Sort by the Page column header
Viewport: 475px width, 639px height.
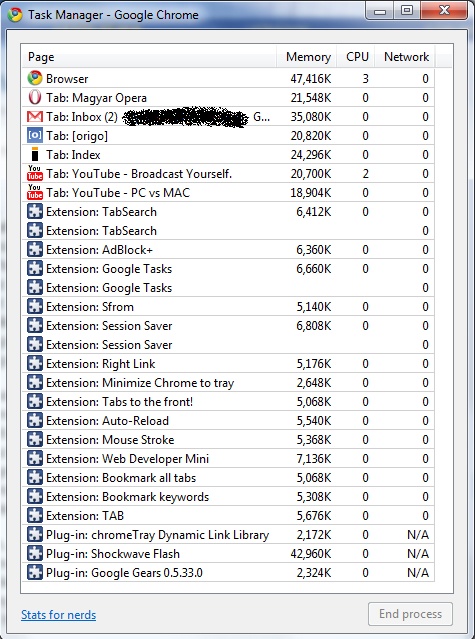149,57
